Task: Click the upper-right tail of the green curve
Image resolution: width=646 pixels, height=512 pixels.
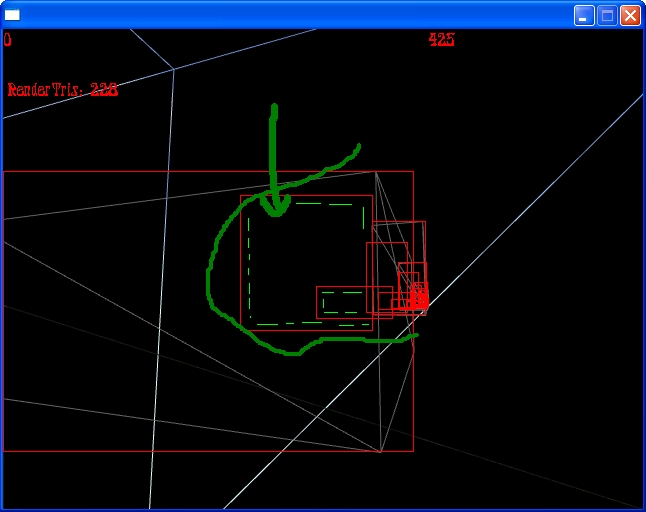Action: pyautogui.click(x=358, y=146)
